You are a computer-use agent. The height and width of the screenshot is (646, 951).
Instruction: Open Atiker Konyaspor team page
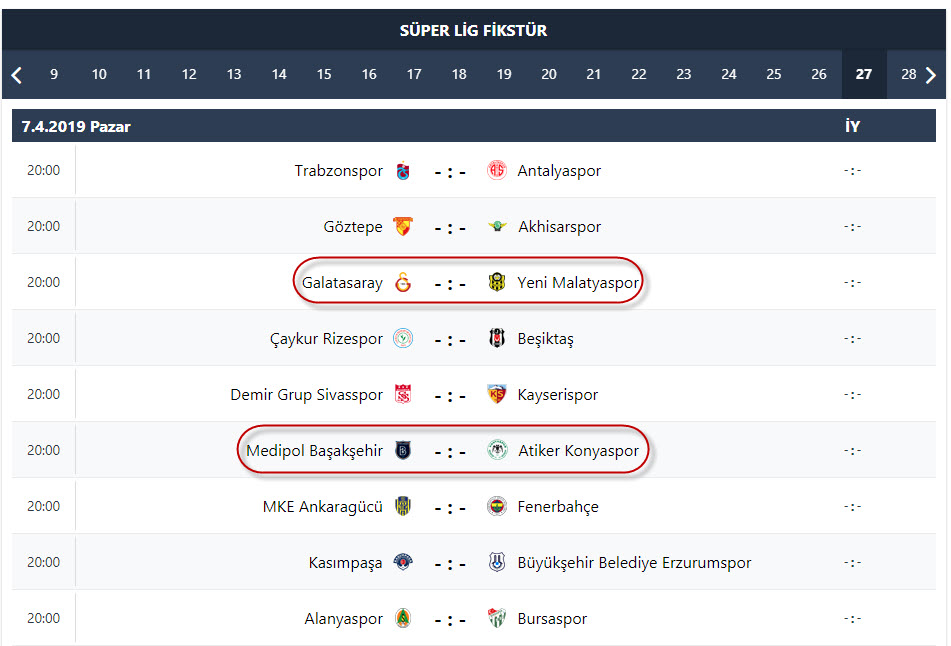point(578,451)
